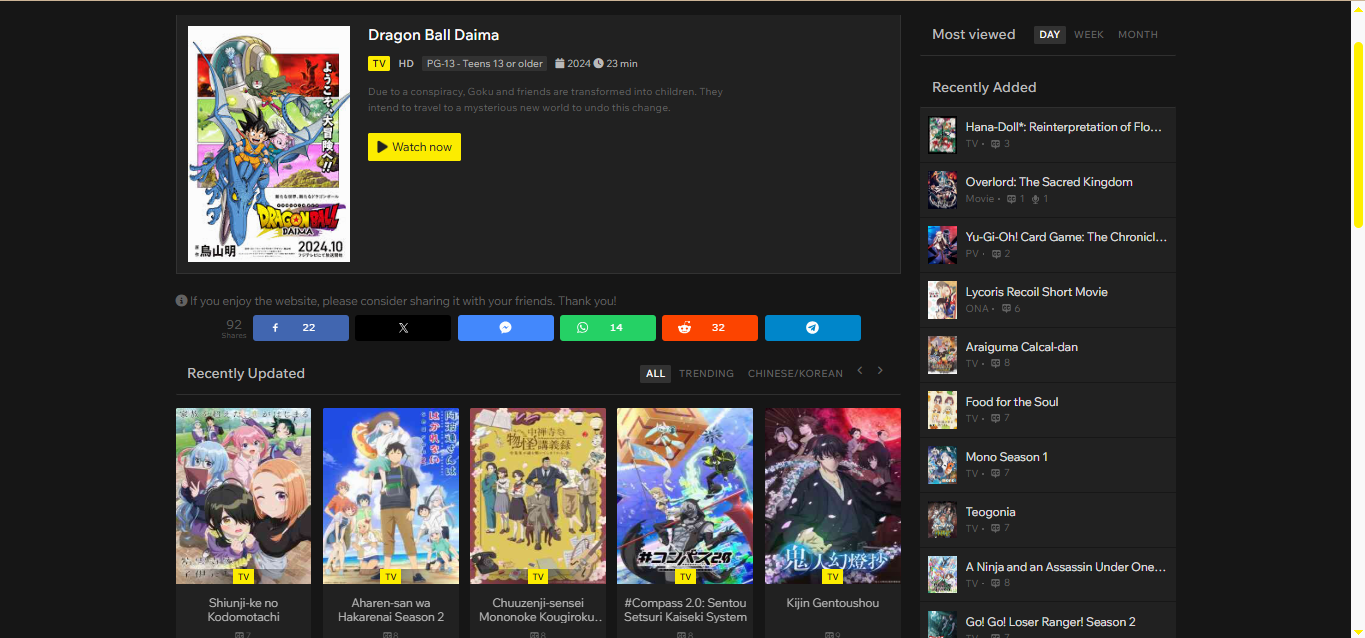
Task: Select the WEEK tab in Most viewed
Action: pos(1089,35)
